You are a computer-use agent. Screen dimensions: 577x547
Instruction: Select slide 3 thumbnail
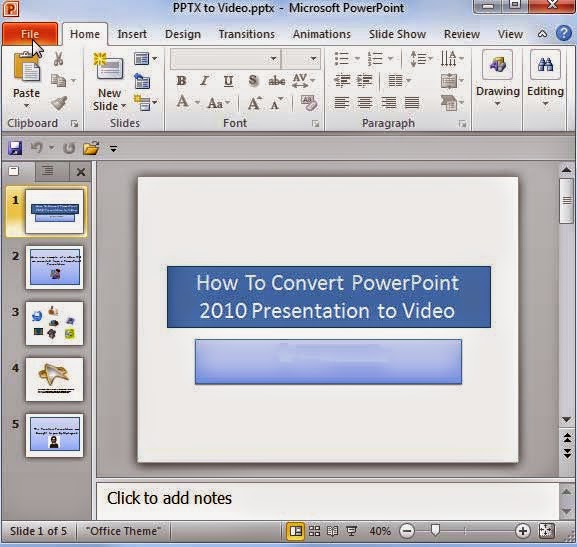point(54,323)
